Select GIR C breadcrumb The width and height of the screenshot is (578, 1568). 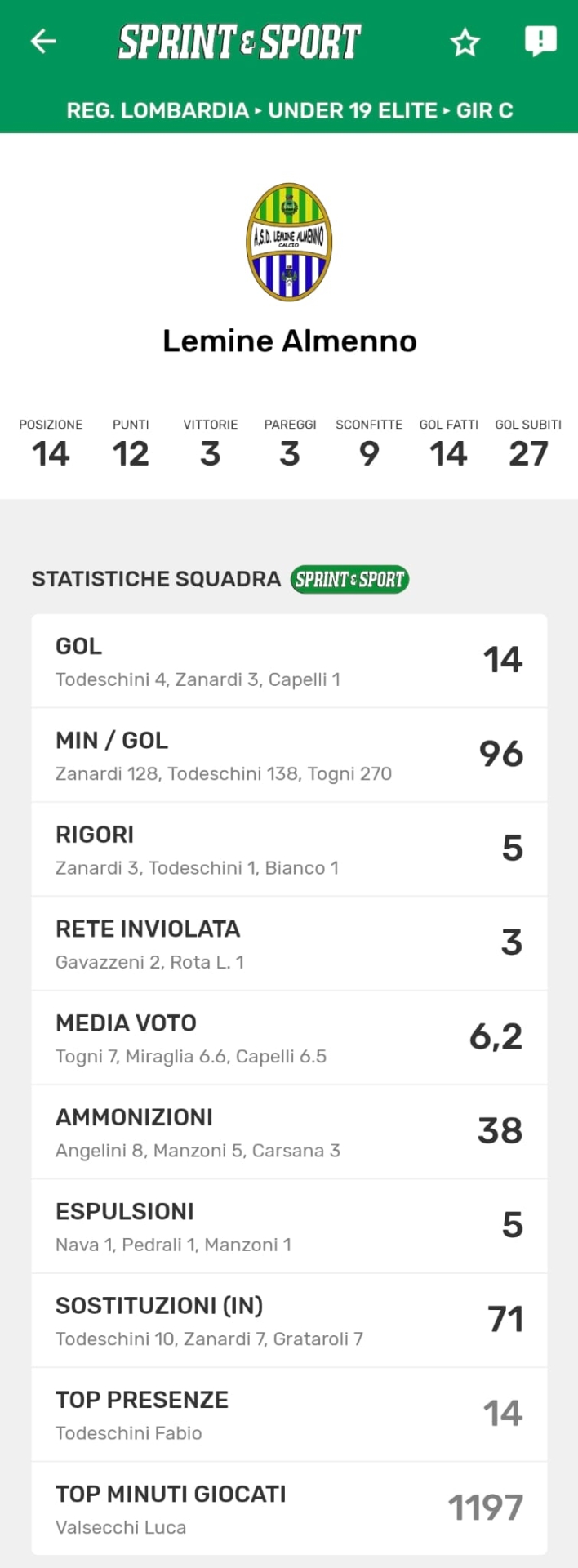pyautogui.click(x=484, y=110)
